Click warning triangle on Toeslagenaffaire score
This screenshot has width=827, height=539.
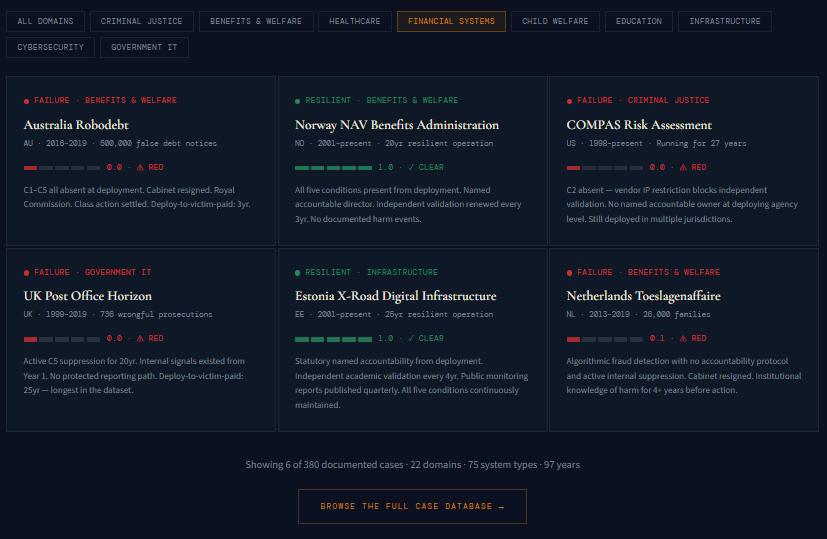tap(683, 338)
